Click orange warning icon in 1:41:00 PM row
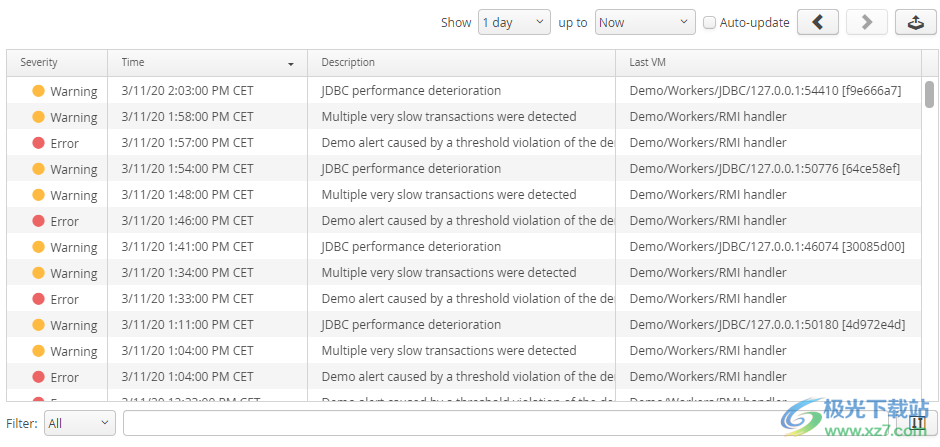The height and width of the screenshot is (447, 940). coord(38,247)
